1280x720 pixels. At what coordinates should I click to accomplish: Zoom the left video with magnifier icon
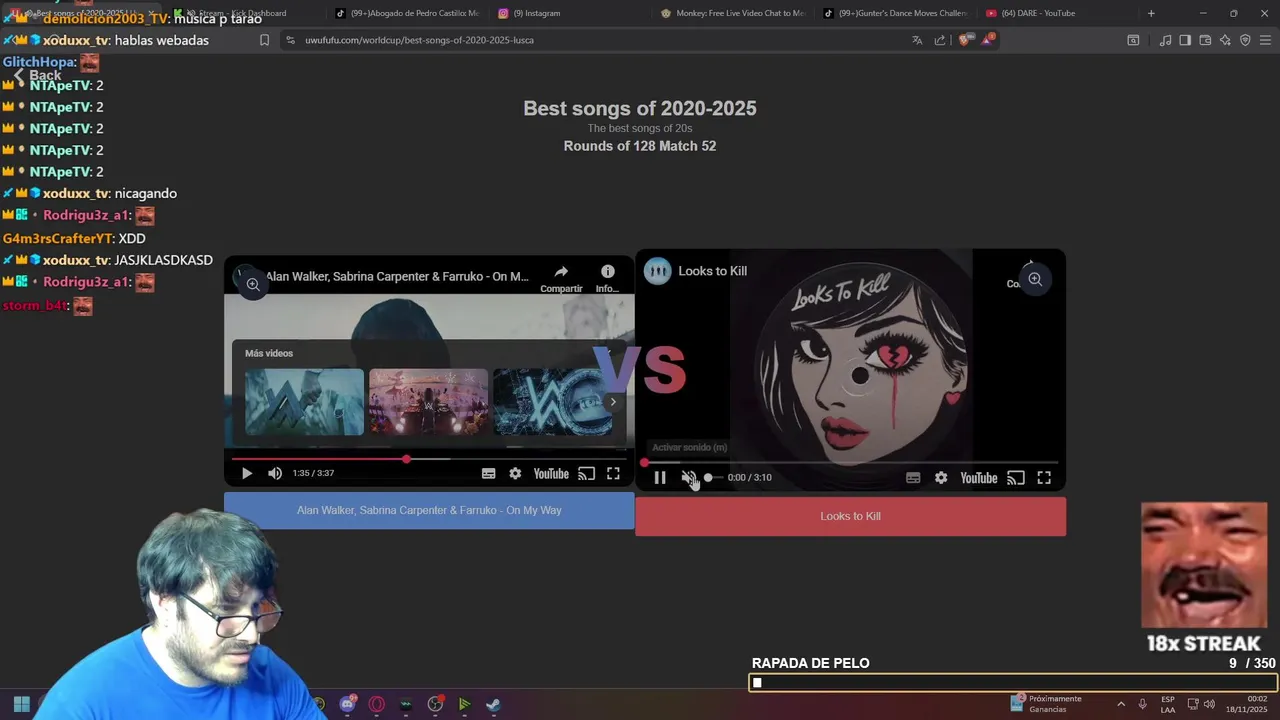253,285
